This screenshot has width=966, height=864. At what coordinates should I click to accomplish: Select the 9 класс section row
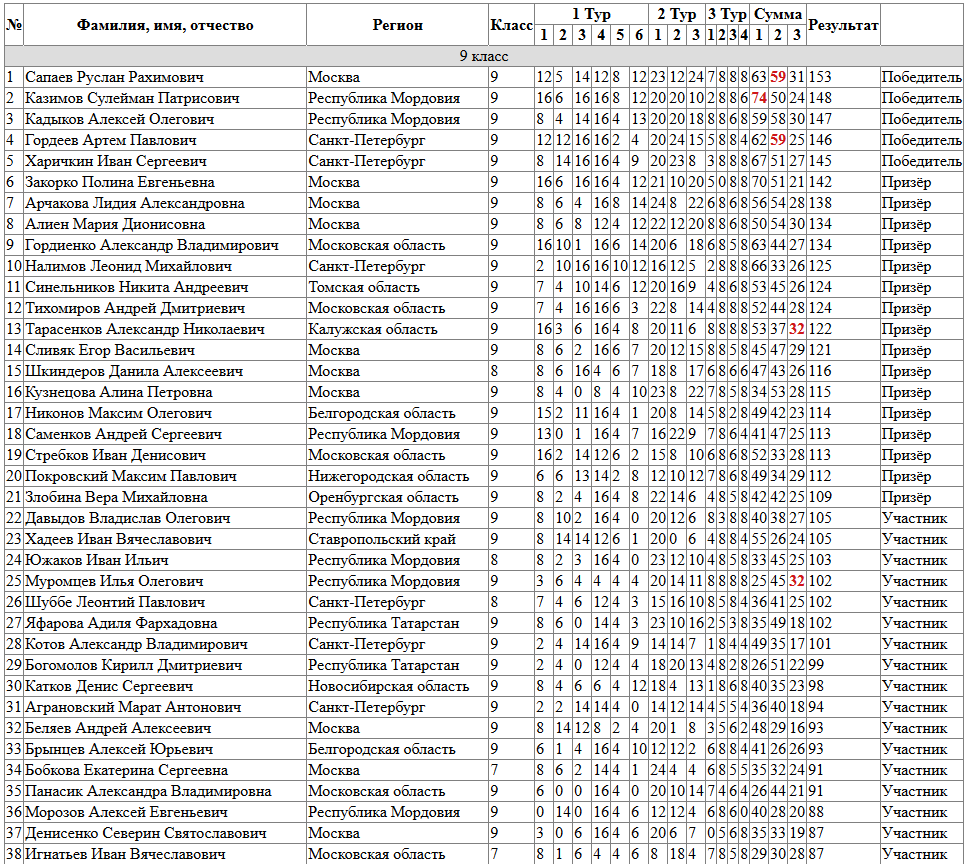(x=484, y=56)
